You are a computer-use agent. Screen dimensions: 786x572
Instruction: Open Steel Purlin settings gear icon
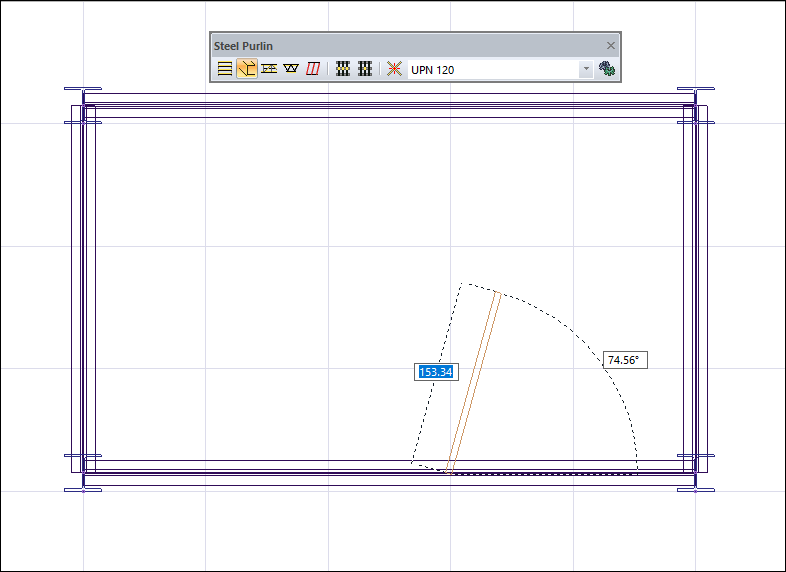606,69
